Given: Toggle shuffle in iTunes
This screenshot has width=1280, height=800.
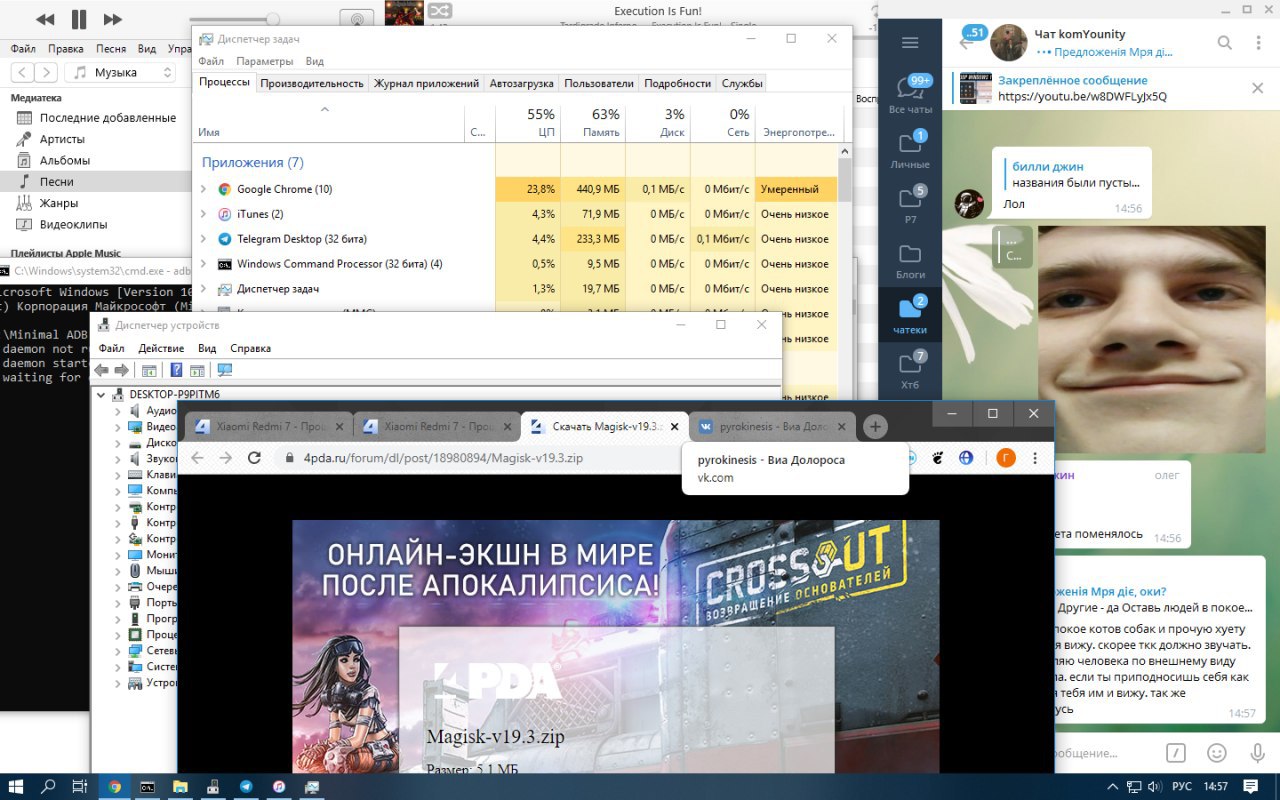Looking at the screenshot, I should [x=439, y=11].
